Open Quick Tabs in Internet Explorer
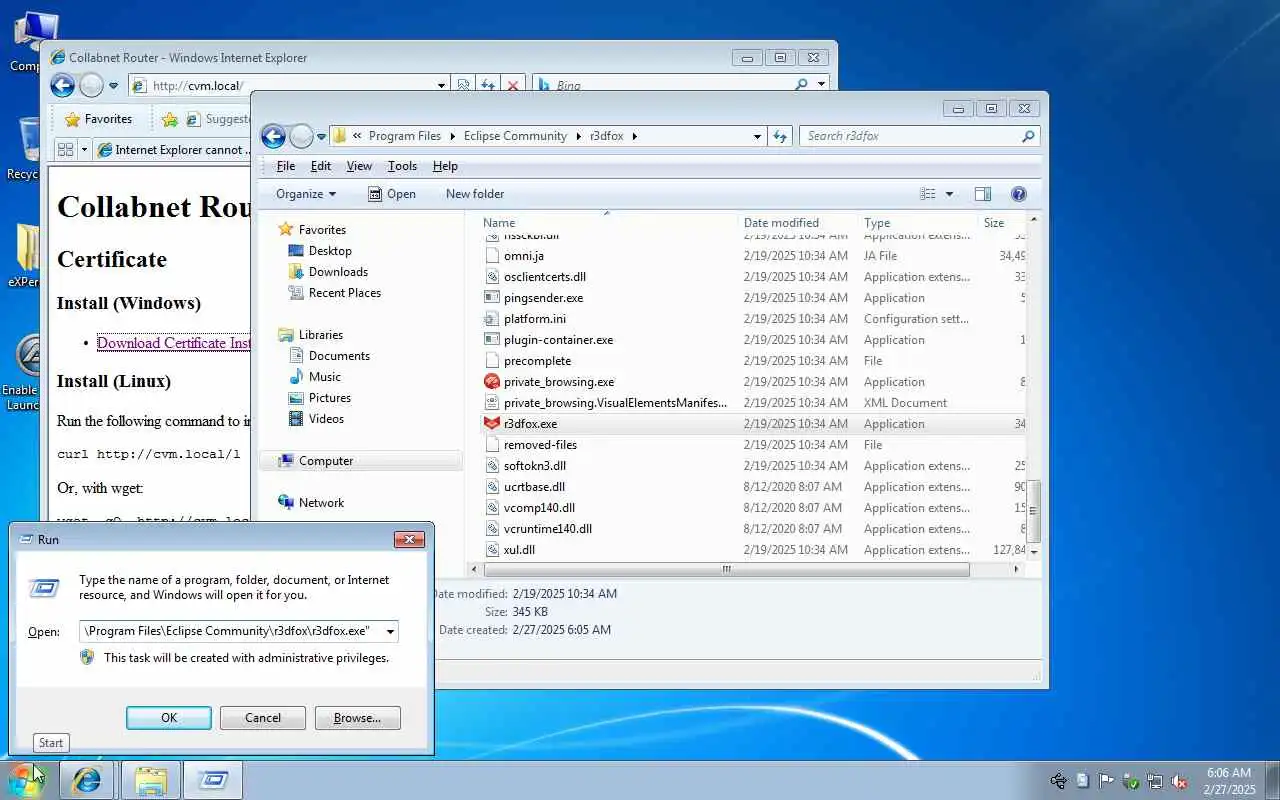The height and width of the screenshot is (800, 1280). coord(66,150)
